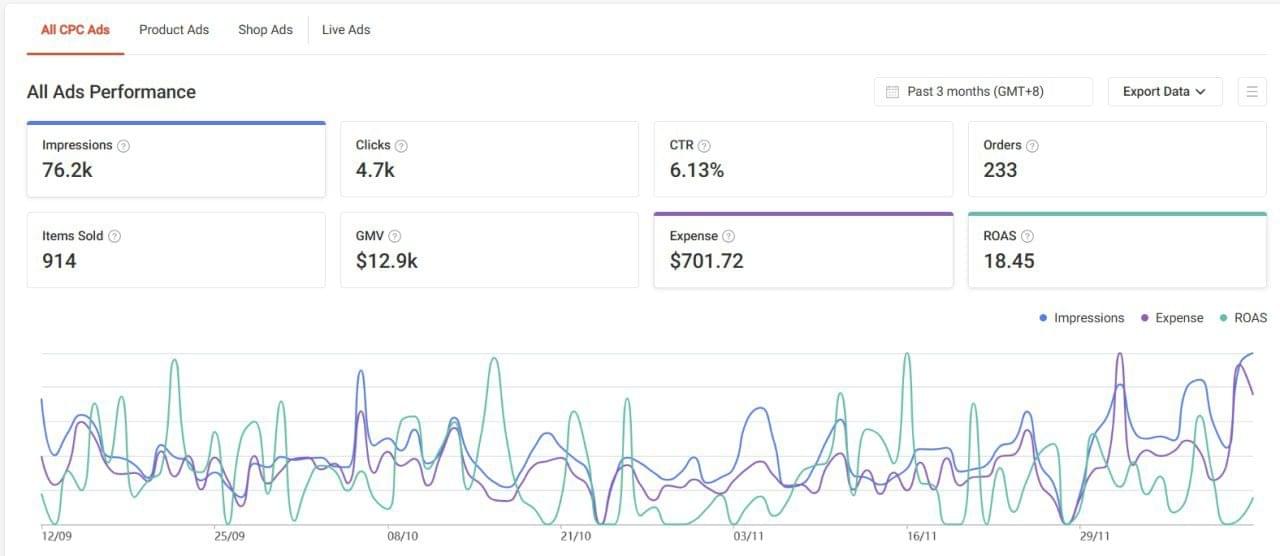1280x556 pixels.
Task: Click the Items Sold help icon
Action: [x=114, y=237]
